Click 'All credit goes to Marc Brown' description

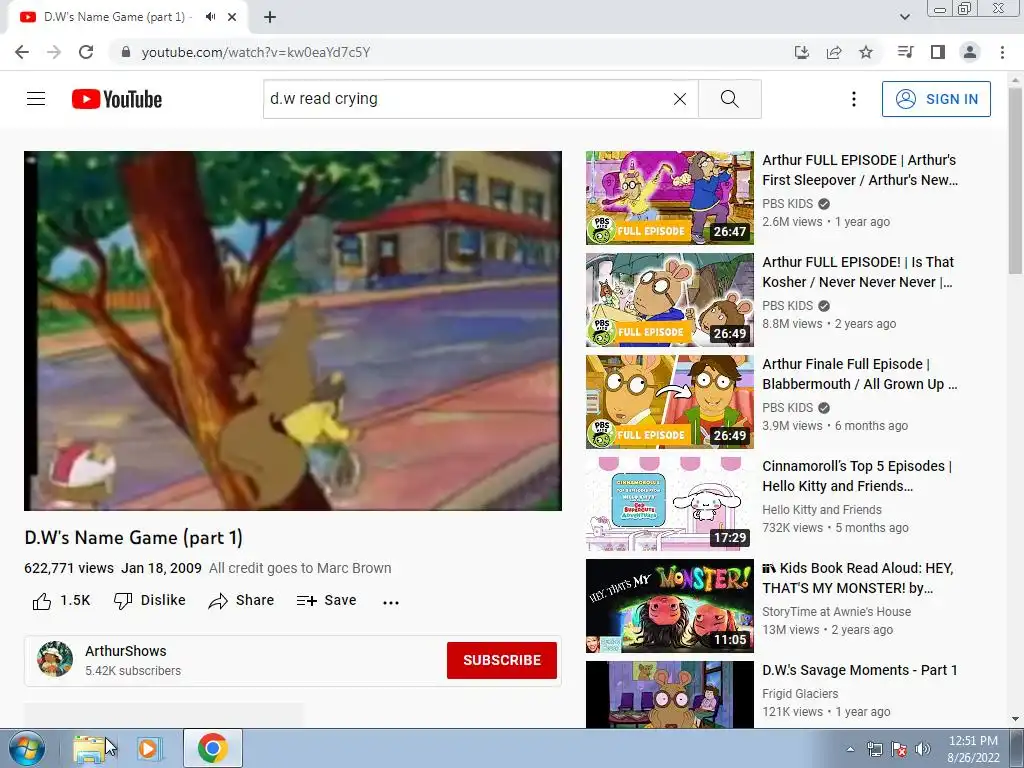(300, 568)
